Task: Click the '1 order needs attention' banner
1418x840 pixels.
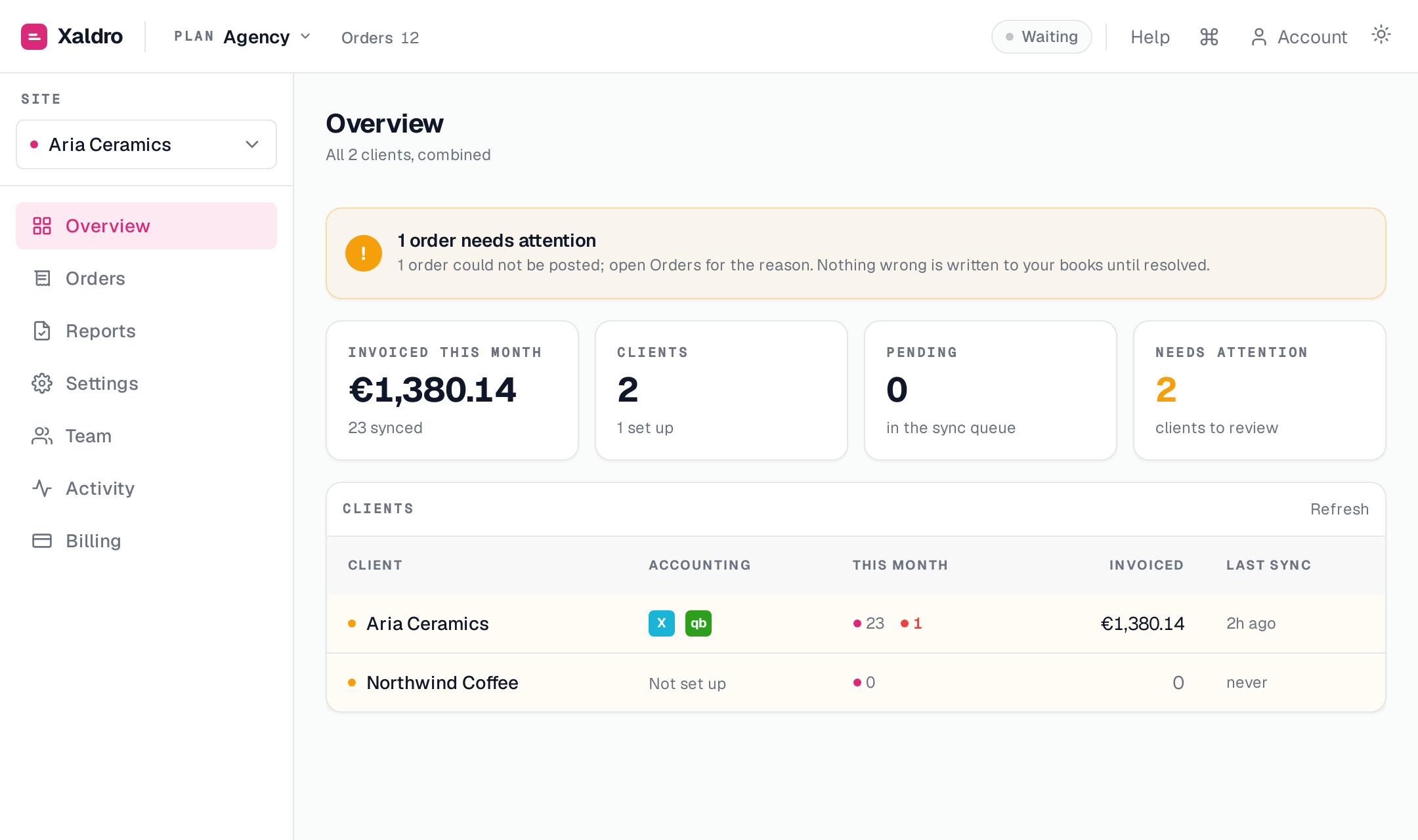Action: pos(856,253)
